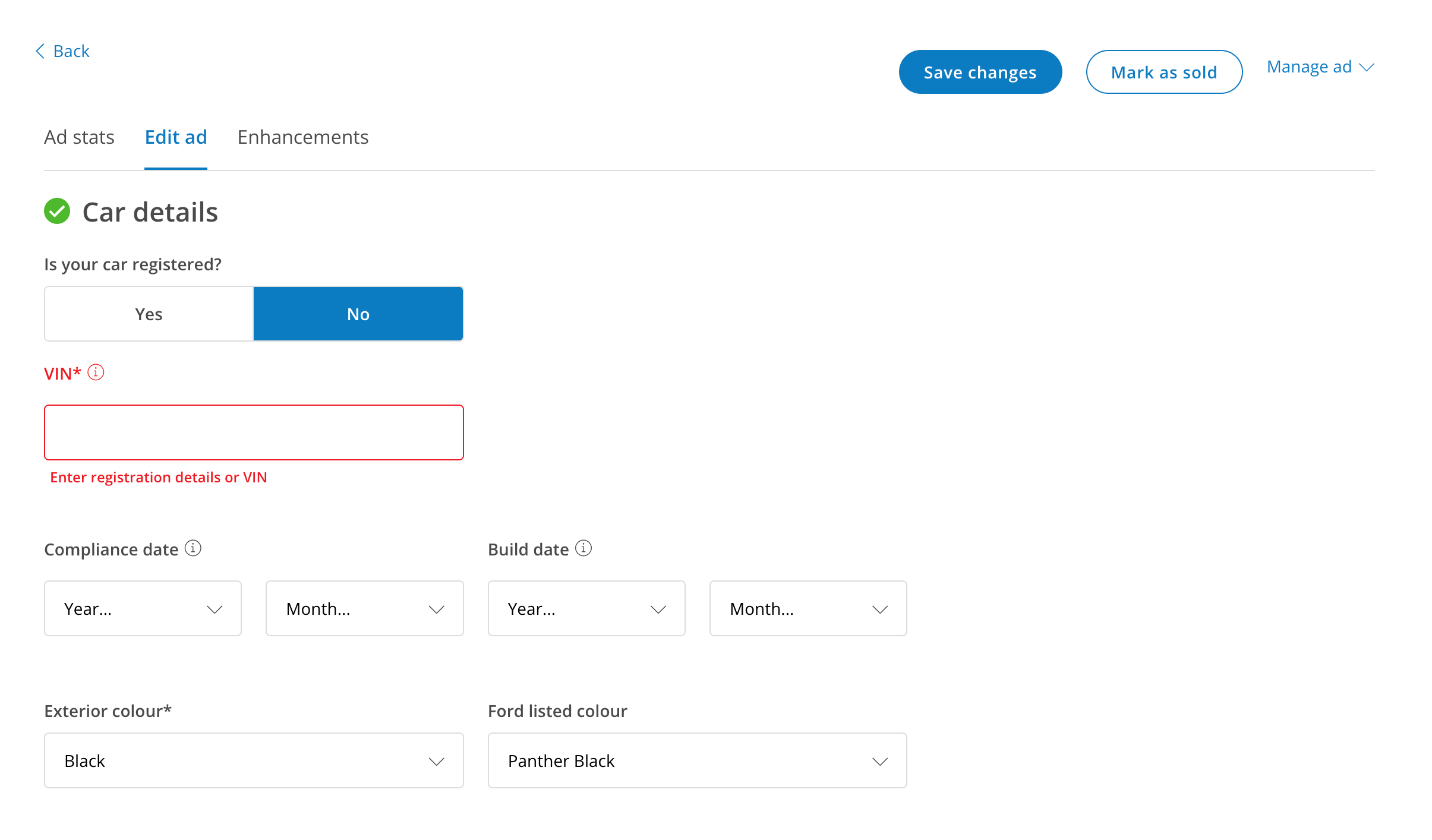Click the Mark as sold button
The image size is (1432, 840).
[x=1163, y=72]
